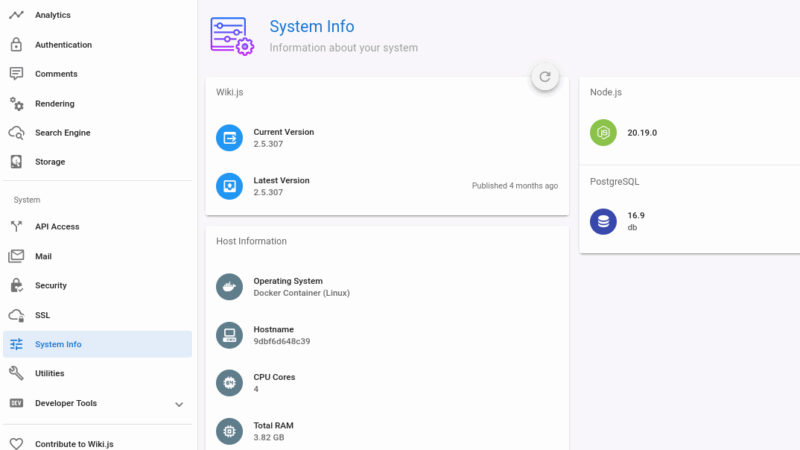Click 'Information about your system' subtitle
Screen dimensions: 800x450
pos(343,47)
